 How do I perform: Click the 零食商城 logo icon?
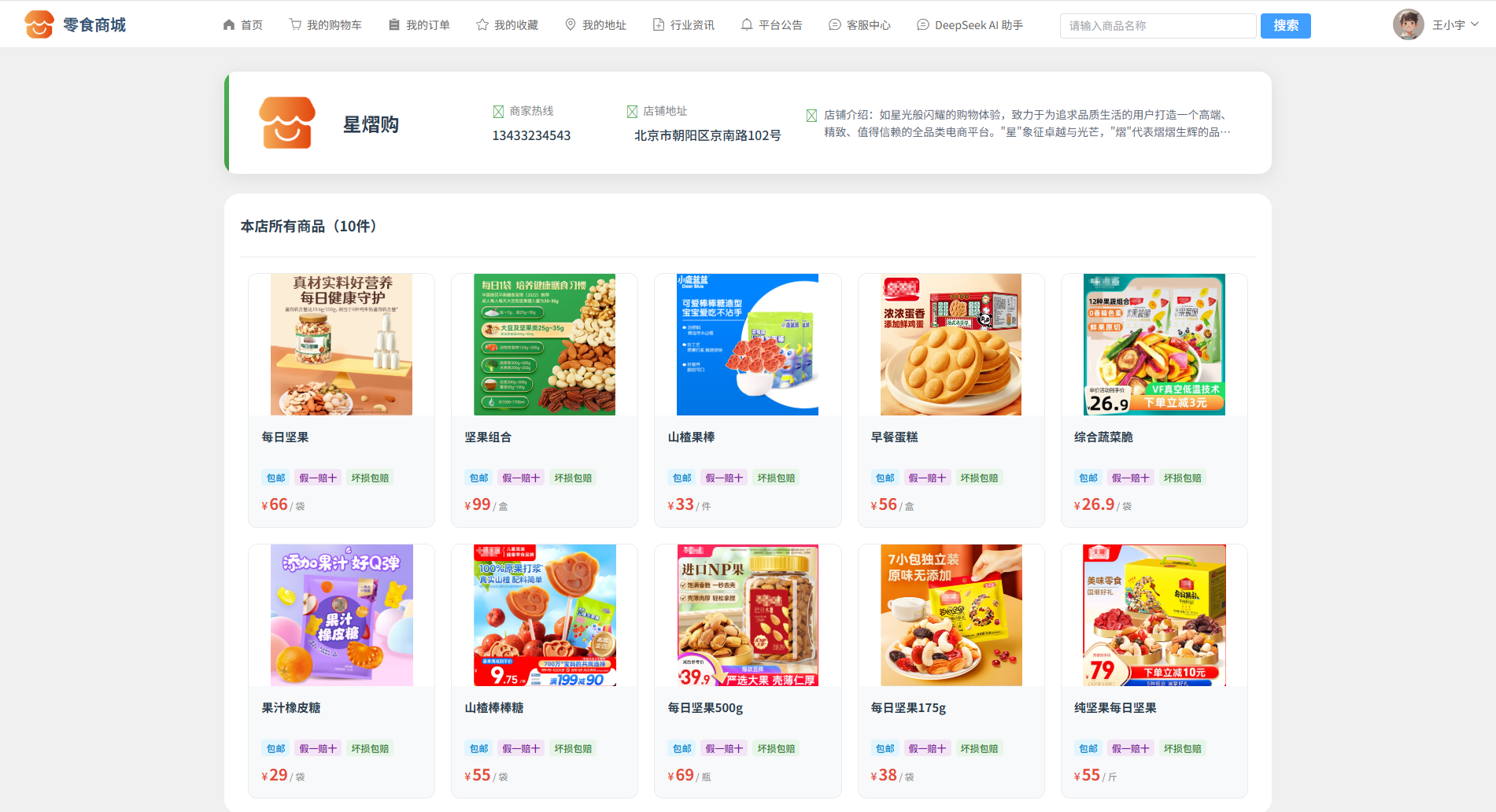pyautogui.click(x=39, y=24)
